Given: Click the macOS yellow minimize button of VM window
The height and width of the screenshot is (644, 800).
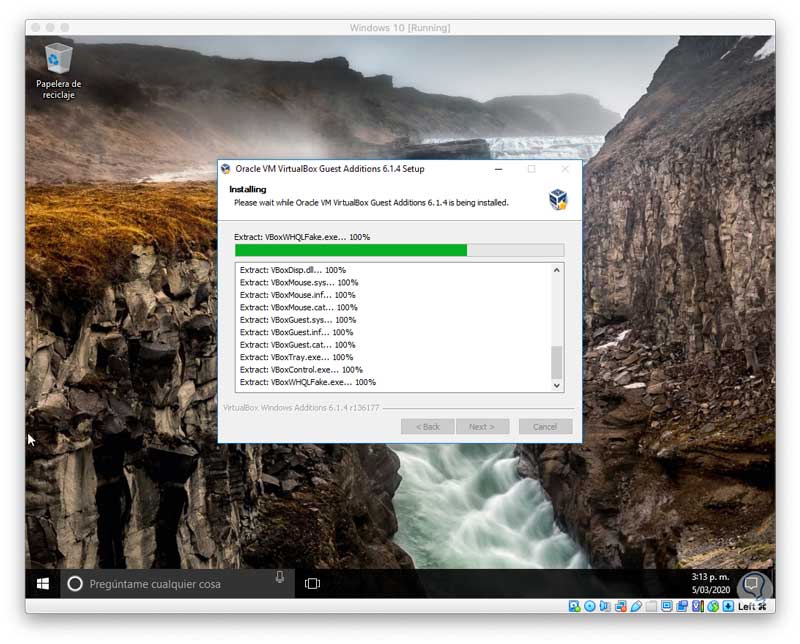Looking at the screenshot, I should pyautogui.click(x=50, y=27).
